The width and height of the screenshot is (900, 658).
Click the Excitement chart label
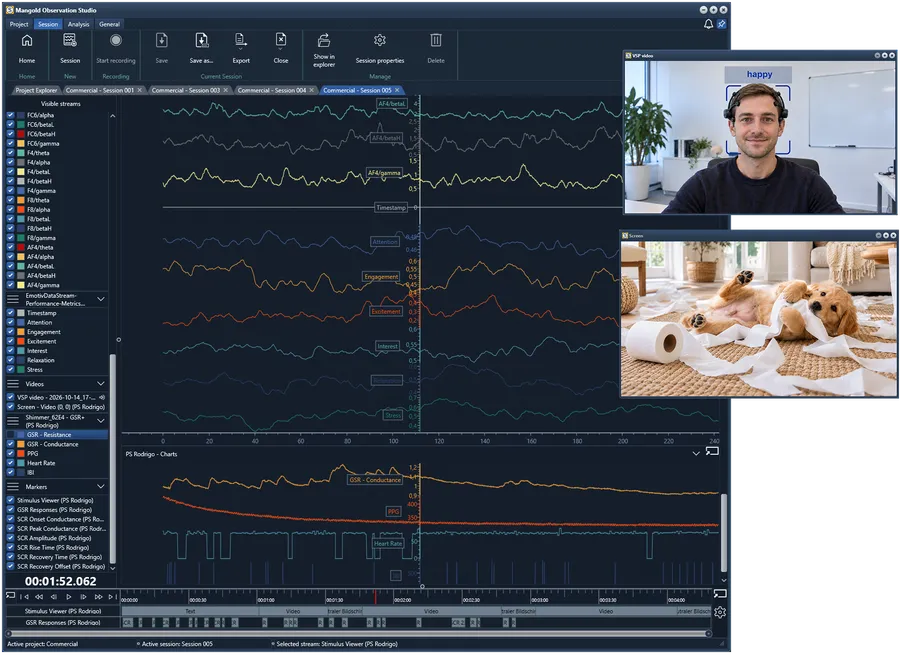(386, 312)
